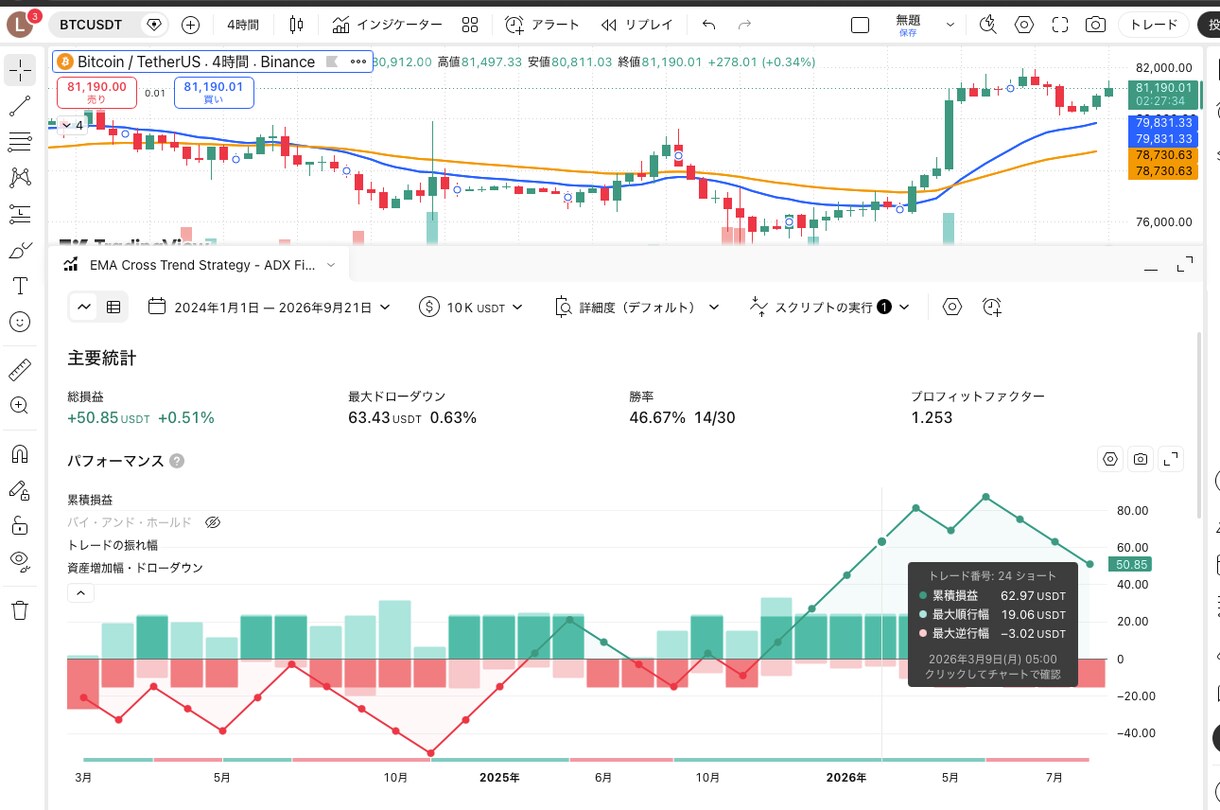Create an alert with アラート
This screenshot has height=810, width=1220.
542,24
